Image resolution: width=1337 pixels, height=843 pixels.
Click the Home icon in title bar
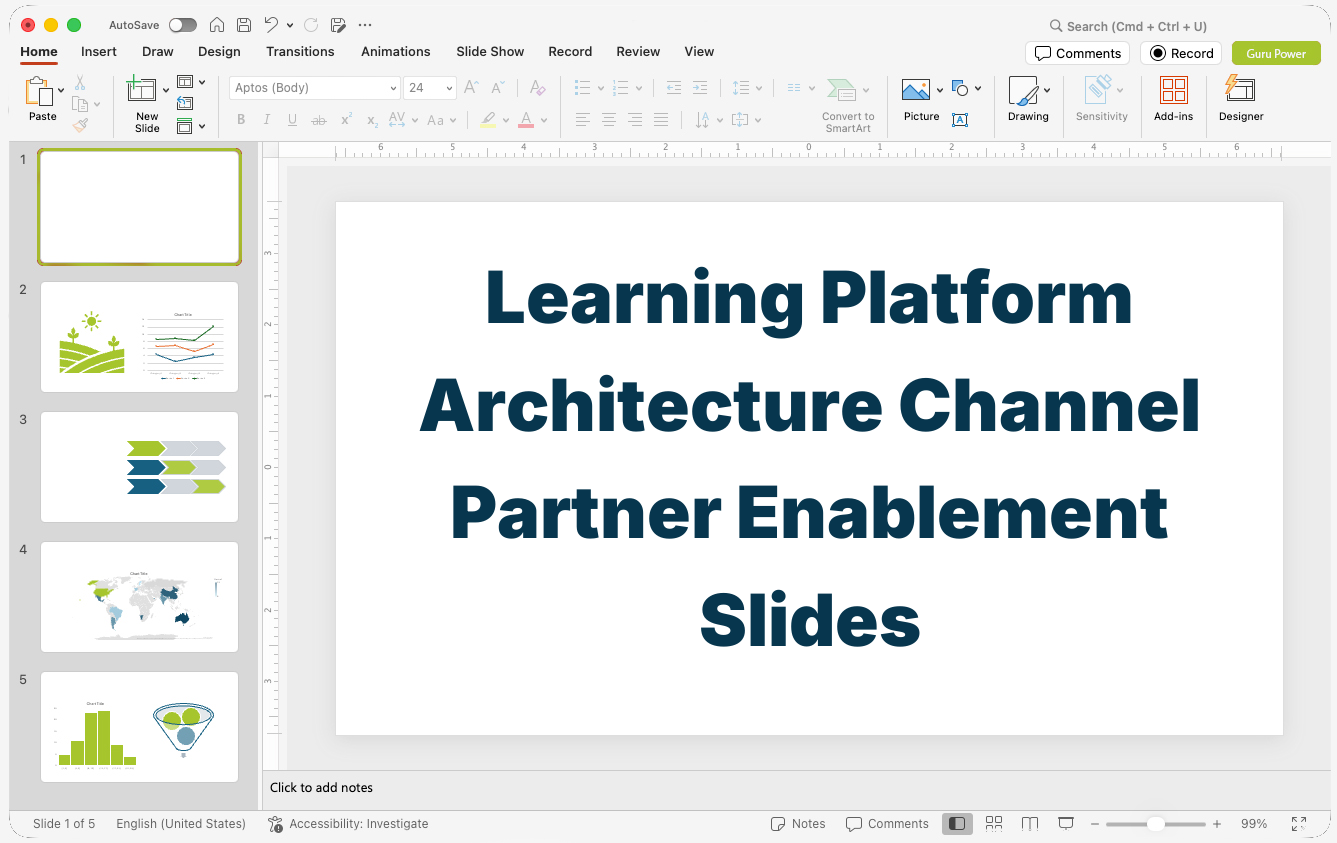pyautogui.click(x=217, y=25)
